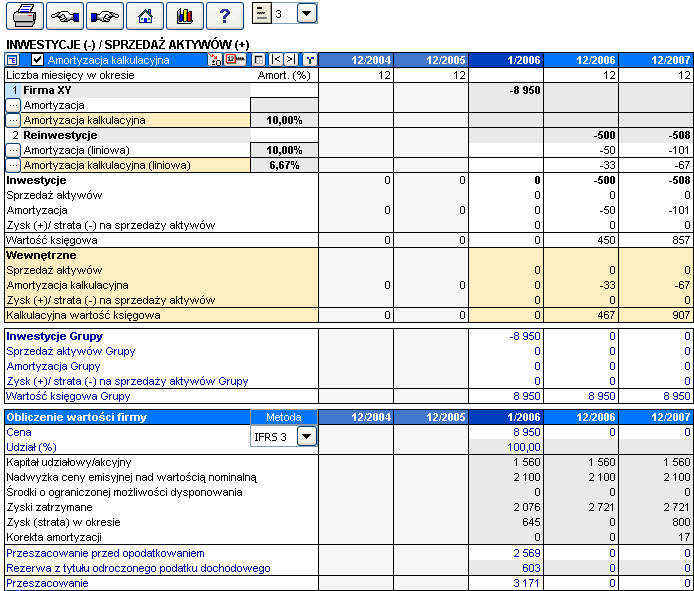Click the red 12-period calendar icon

[x=235, y=60]
